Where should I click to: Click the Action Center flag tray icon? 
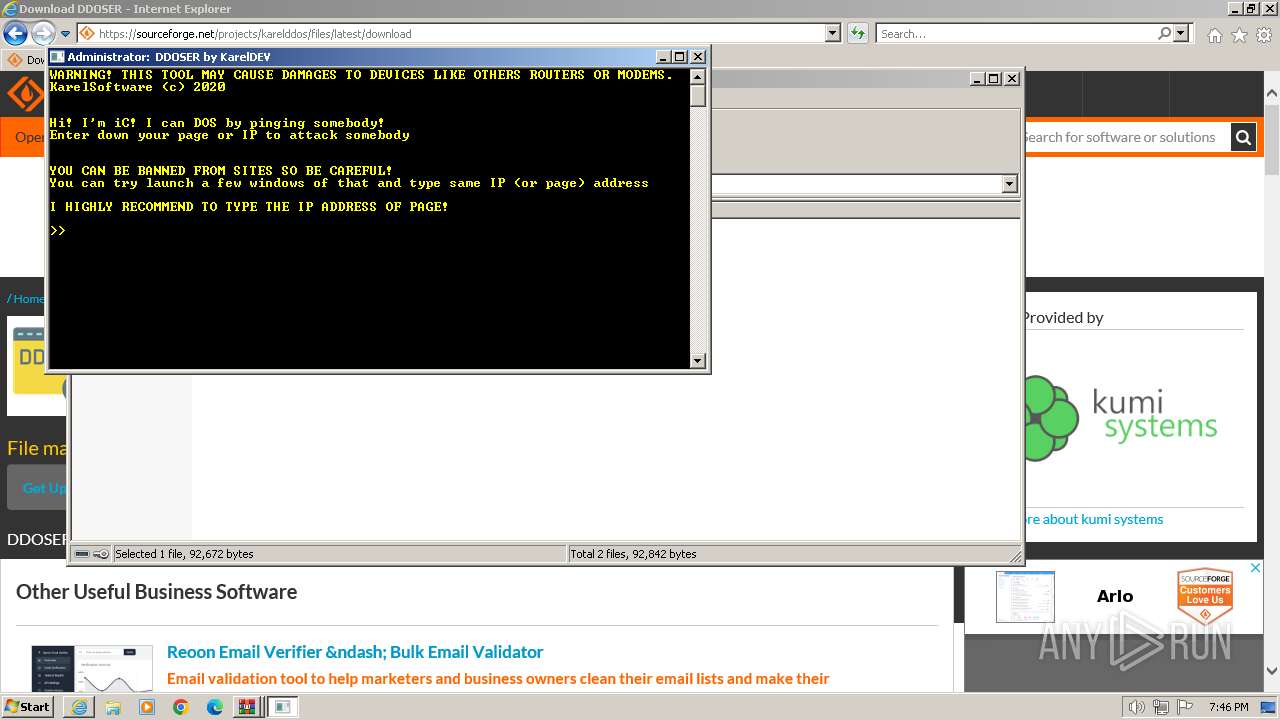click(x=1185, y=707)
